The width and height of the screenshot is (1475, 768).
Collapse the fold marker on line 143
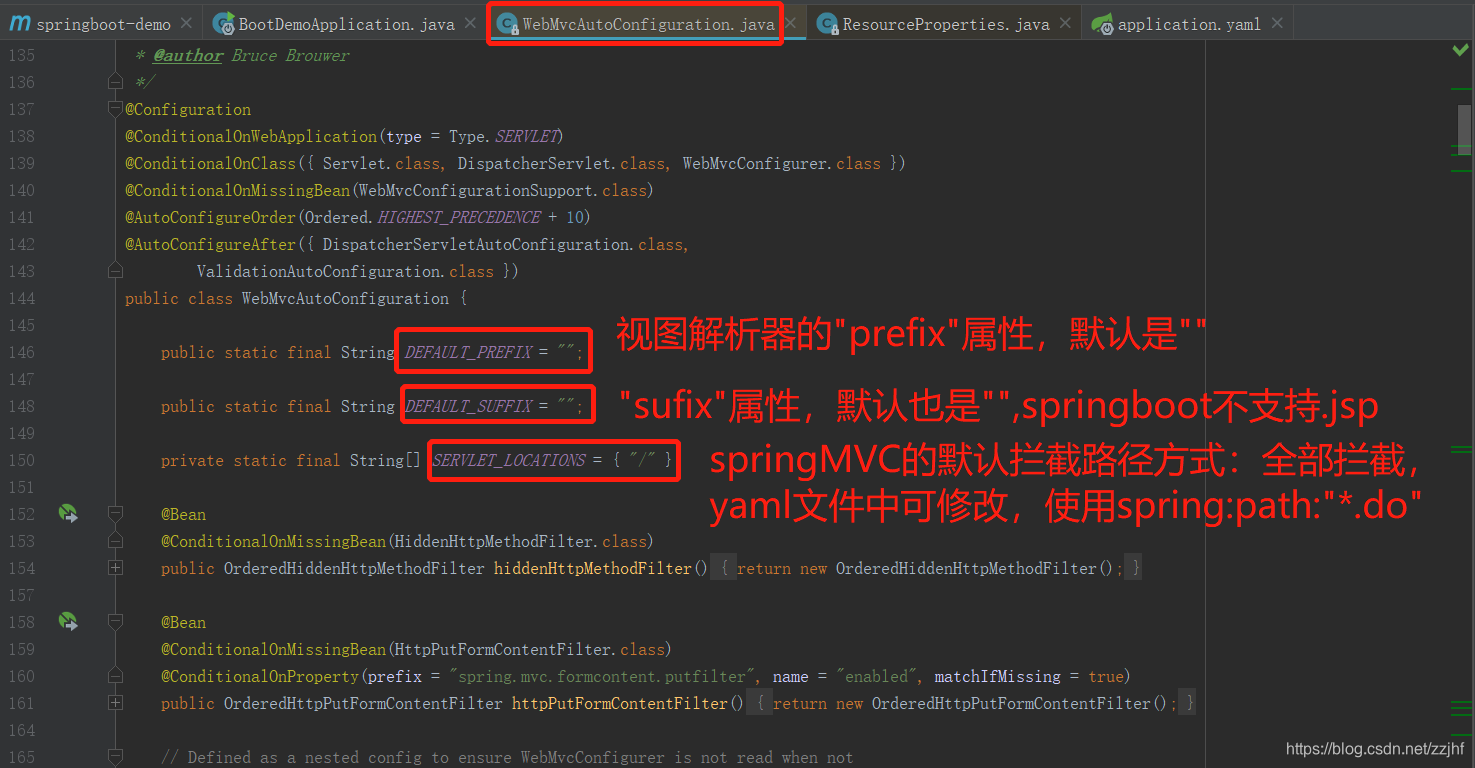(115, 271)
